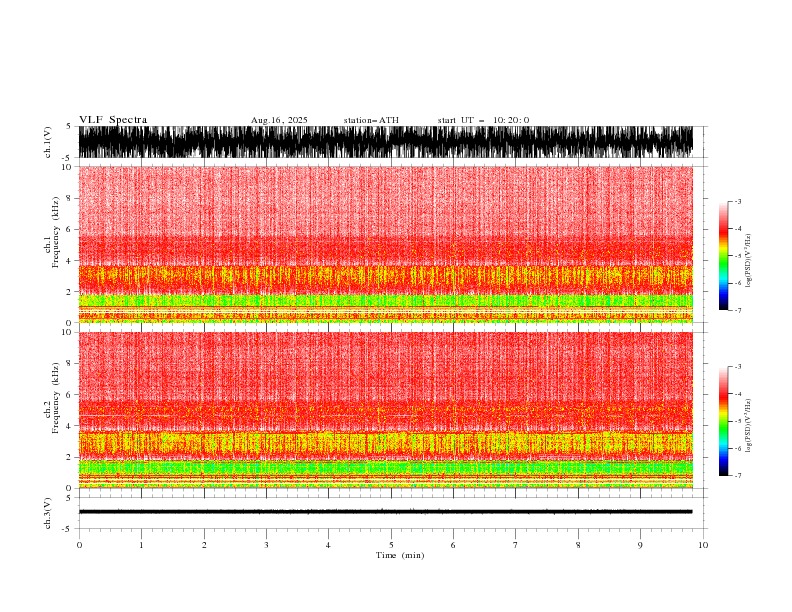Click the time axis tick label '5'
The width and height of the screenshot is (792, 612).
tap(391, 545)
